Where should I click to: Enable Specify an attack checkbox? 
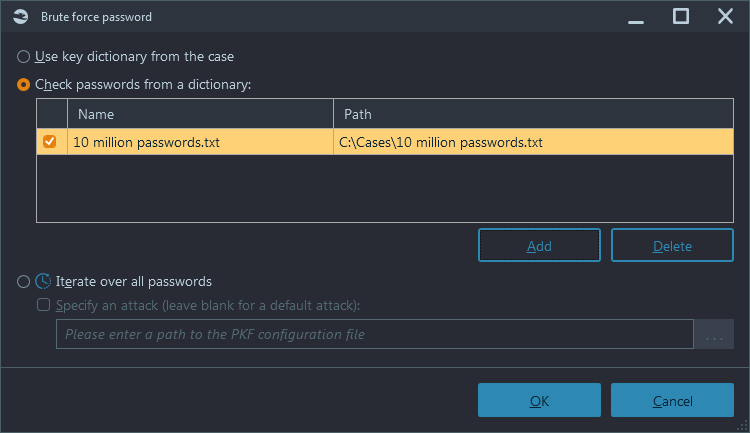[x=44, y=305]
